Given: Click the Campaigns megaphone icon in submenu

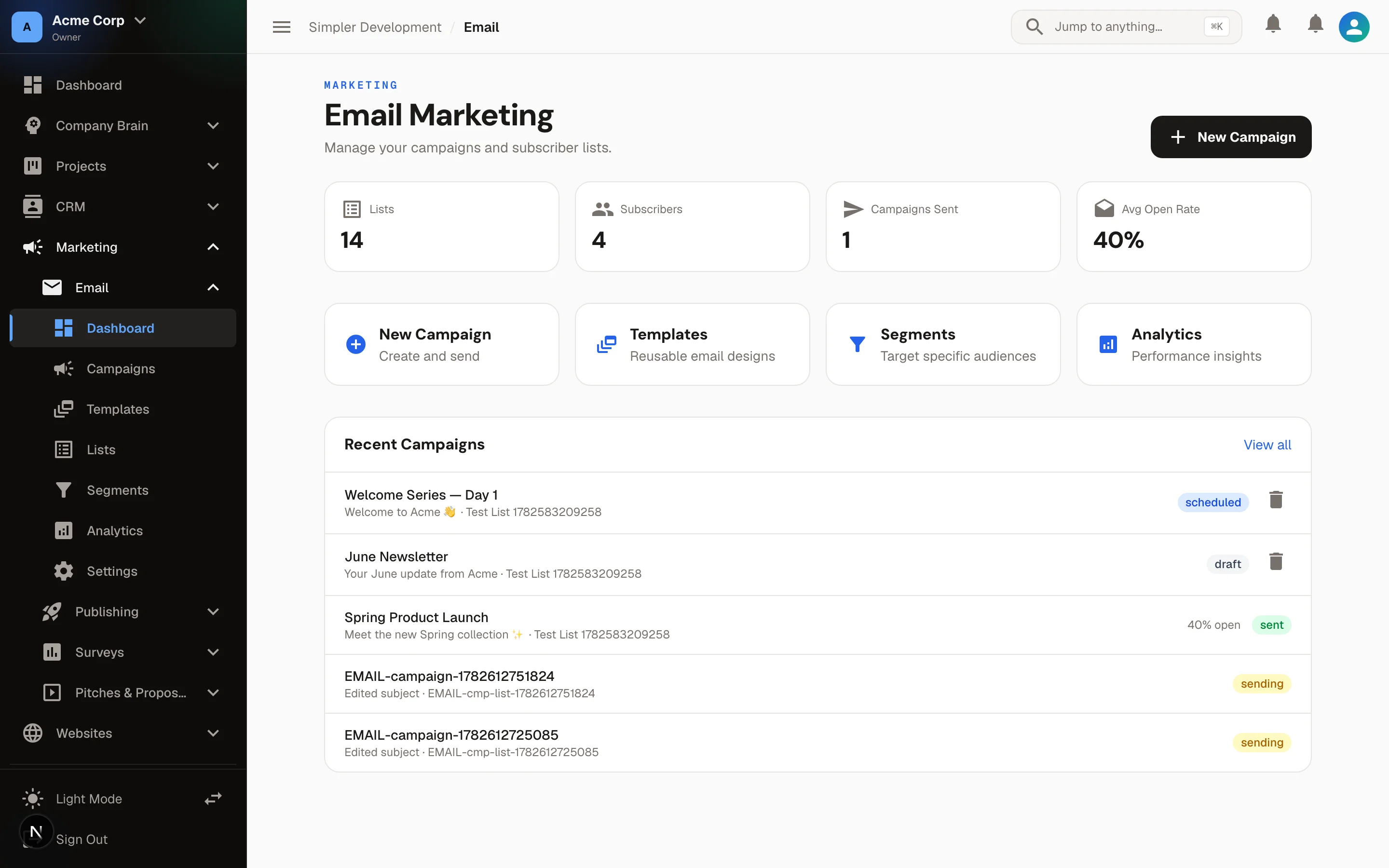Looking at the screenshot, I should pos(64,368).
